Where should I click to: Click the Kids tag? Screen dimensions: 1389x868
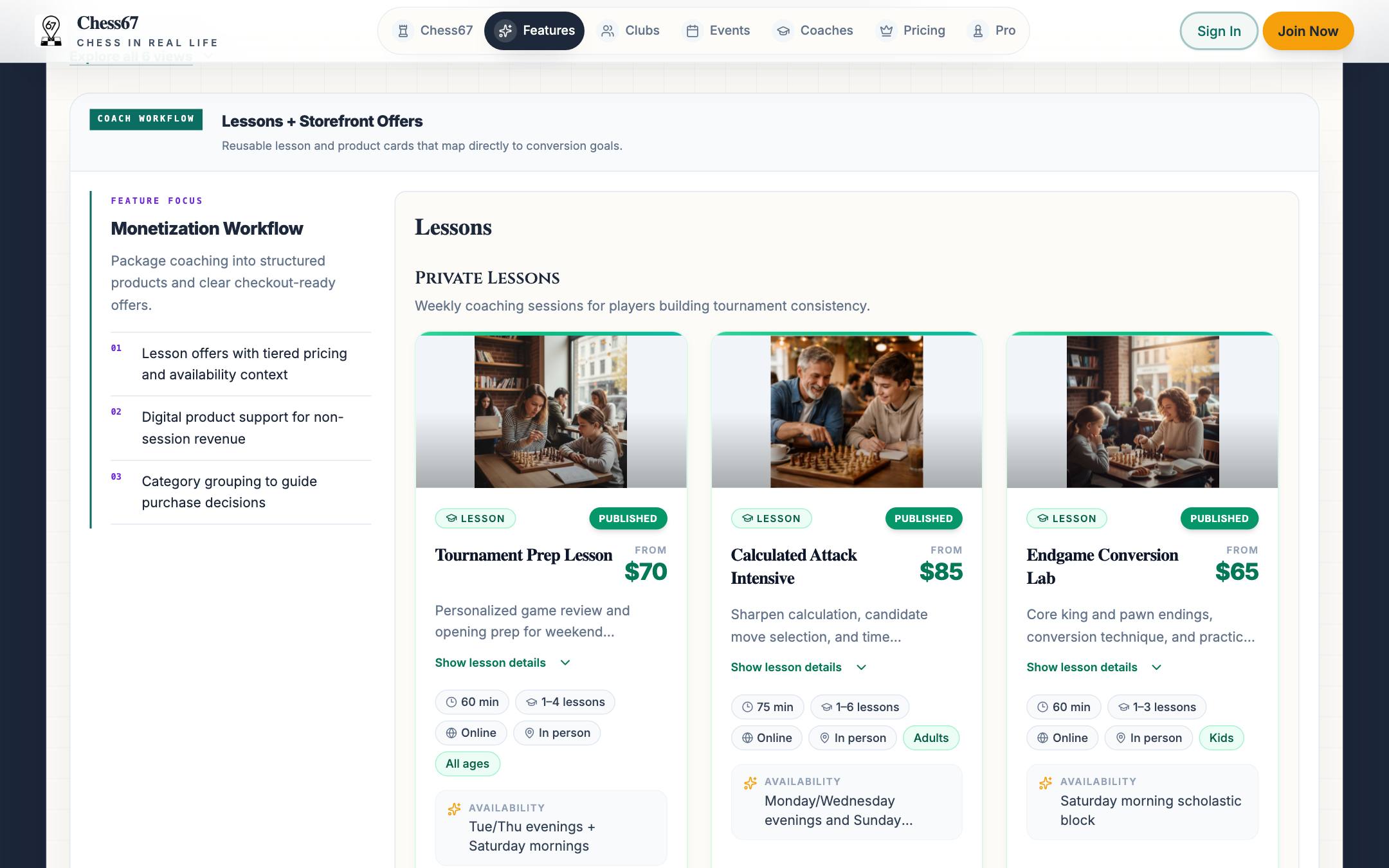tap(1221, 738)
